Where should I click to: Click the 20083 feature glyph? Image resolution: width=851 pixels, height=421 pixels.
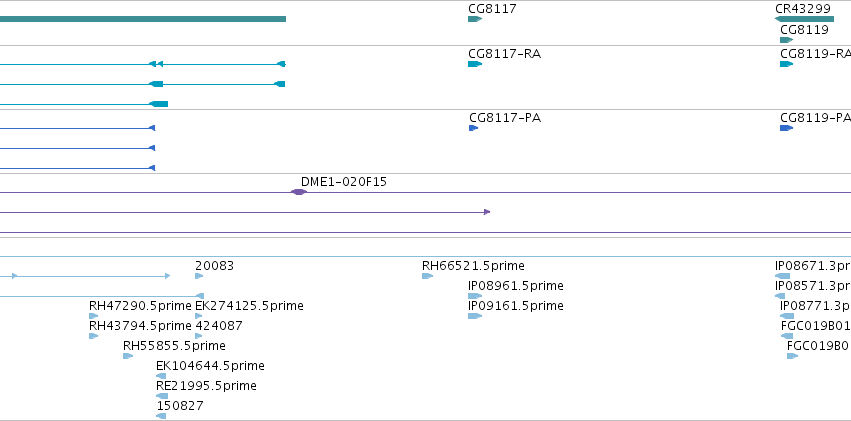[x=199, y=276]
